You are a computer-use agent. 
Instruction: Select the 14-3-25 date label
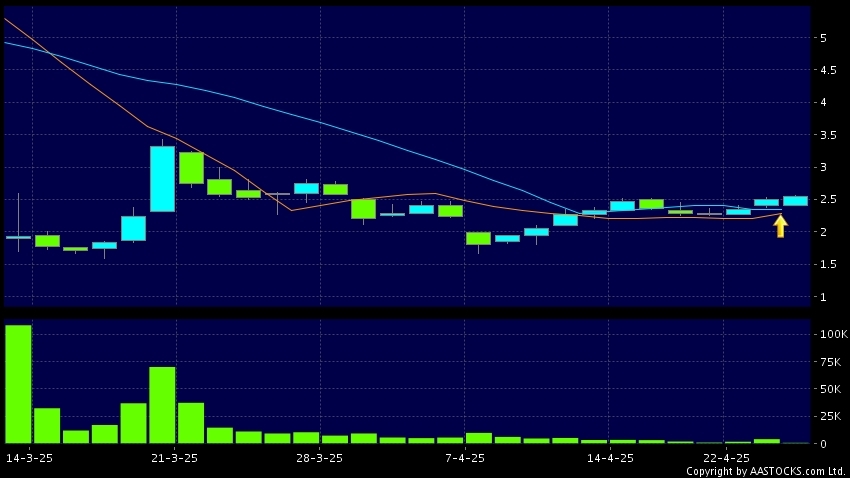tap(29, 458)
